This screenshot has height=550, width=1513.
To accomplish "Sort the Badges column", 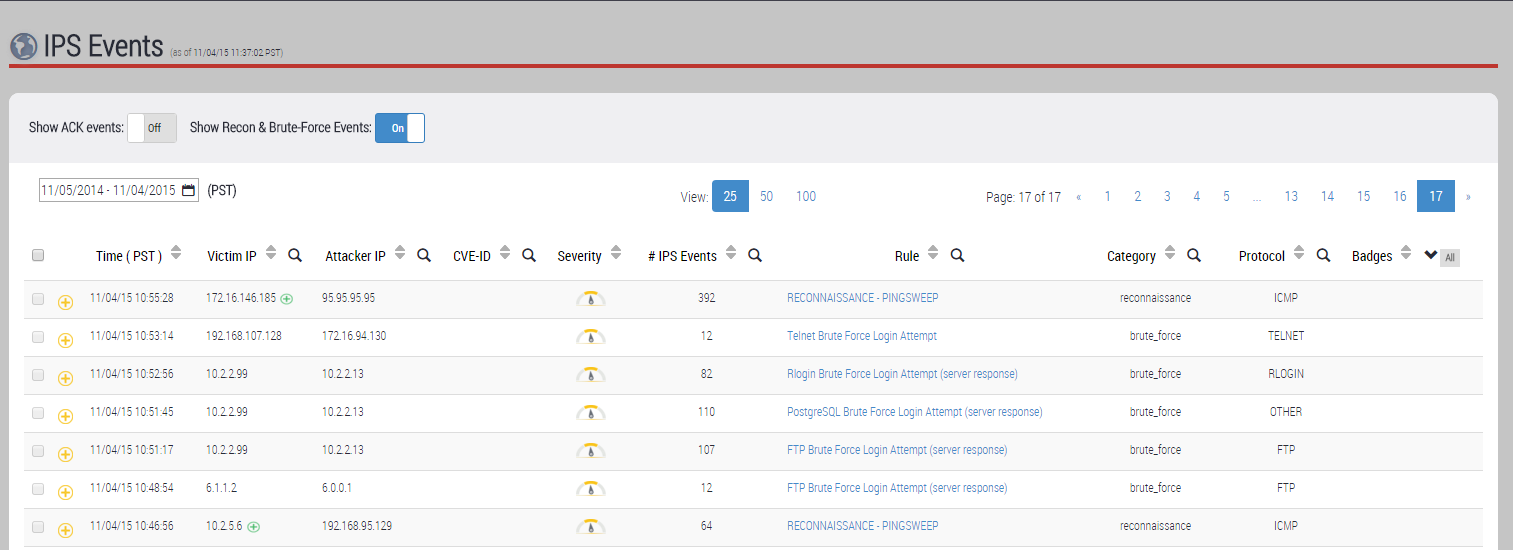I will [x=1406, y=254].
